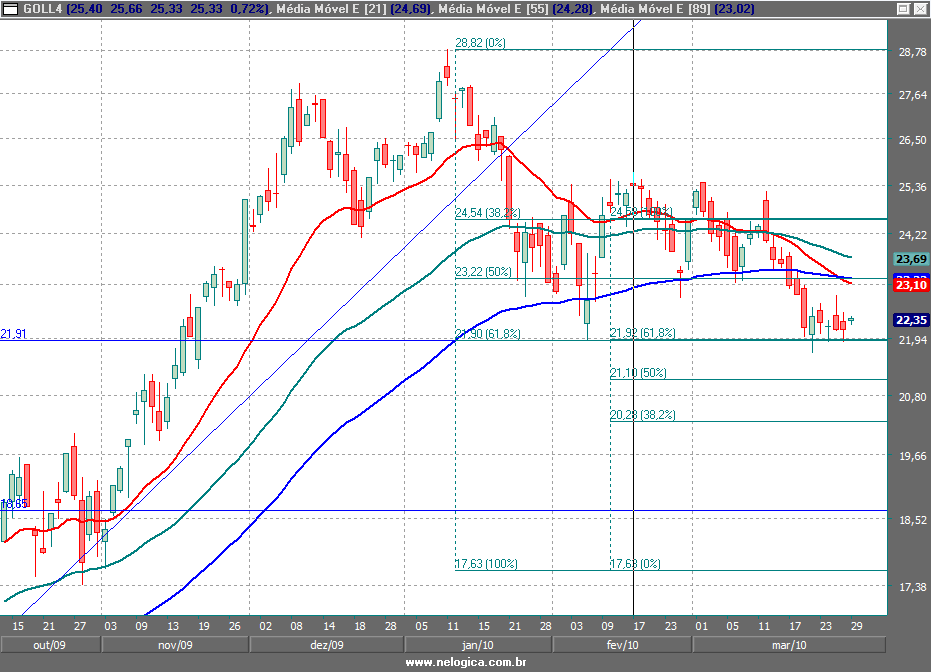Screen dimensions: 931x672
Task: Click the out/09 month bar
Action: click(50, 645)
